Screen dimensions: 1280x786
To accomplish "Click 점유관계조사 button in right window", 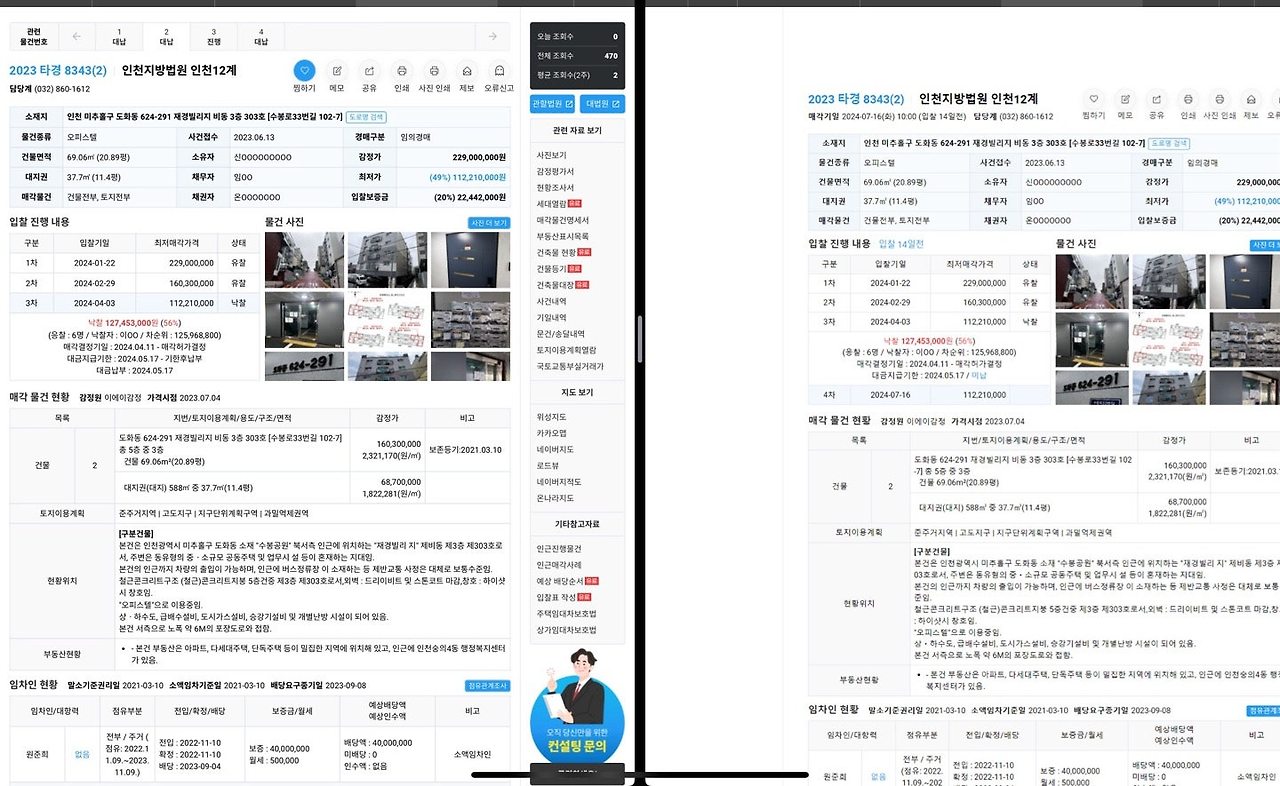I will [1263, 710].
